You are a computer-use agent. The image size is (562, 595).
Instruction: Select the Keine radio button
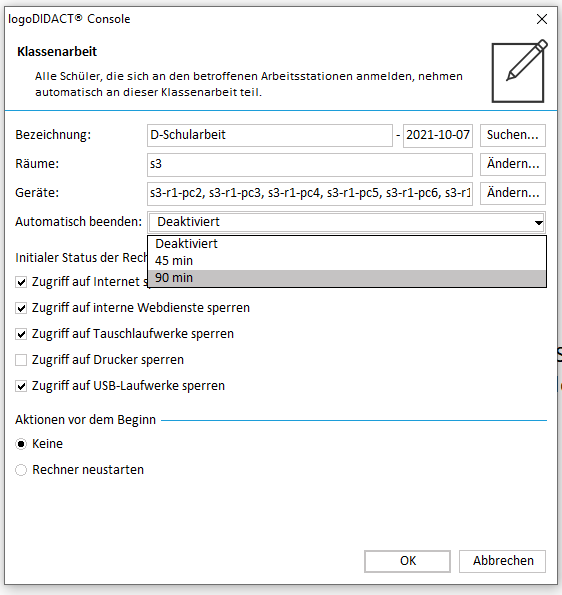coord(21,444)
